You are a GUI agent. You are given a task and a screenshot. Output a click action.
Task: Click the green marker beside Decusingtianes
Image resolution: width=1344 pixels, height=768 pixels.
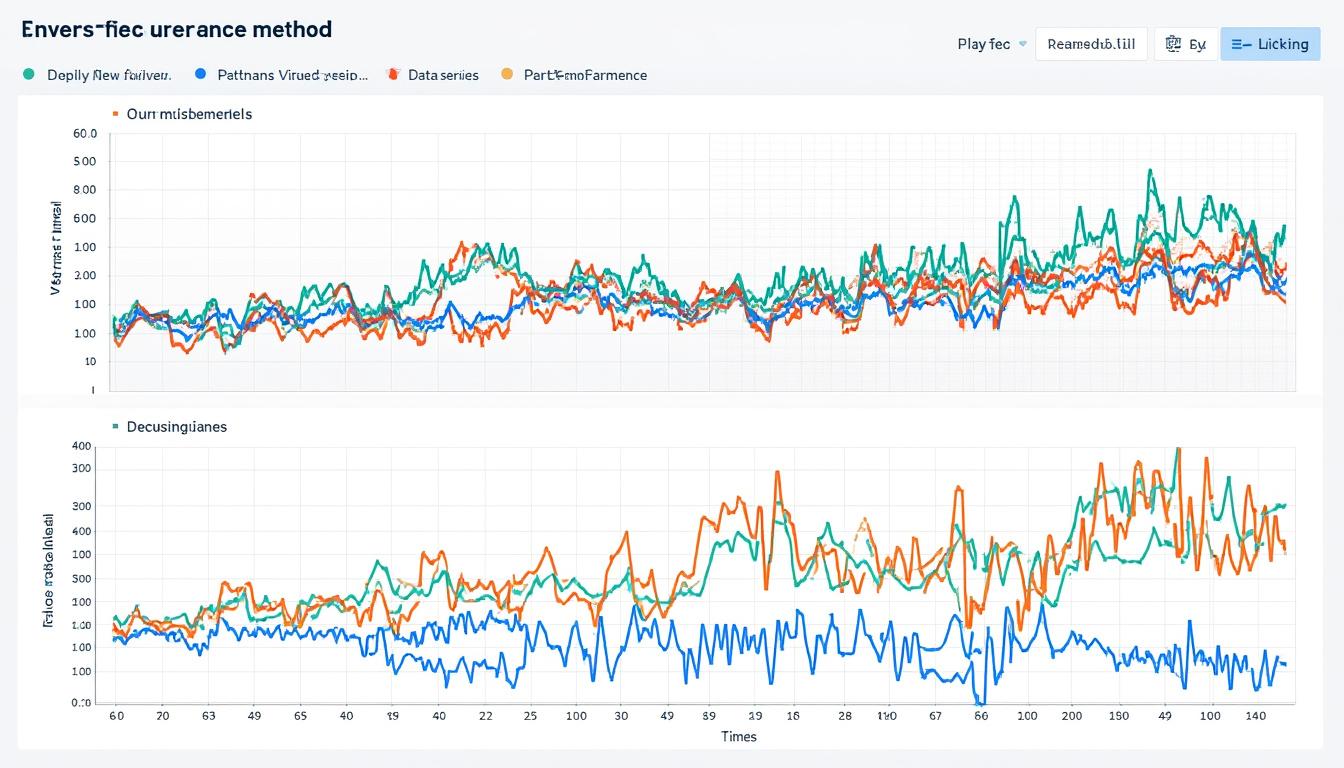tap(116, 426)
